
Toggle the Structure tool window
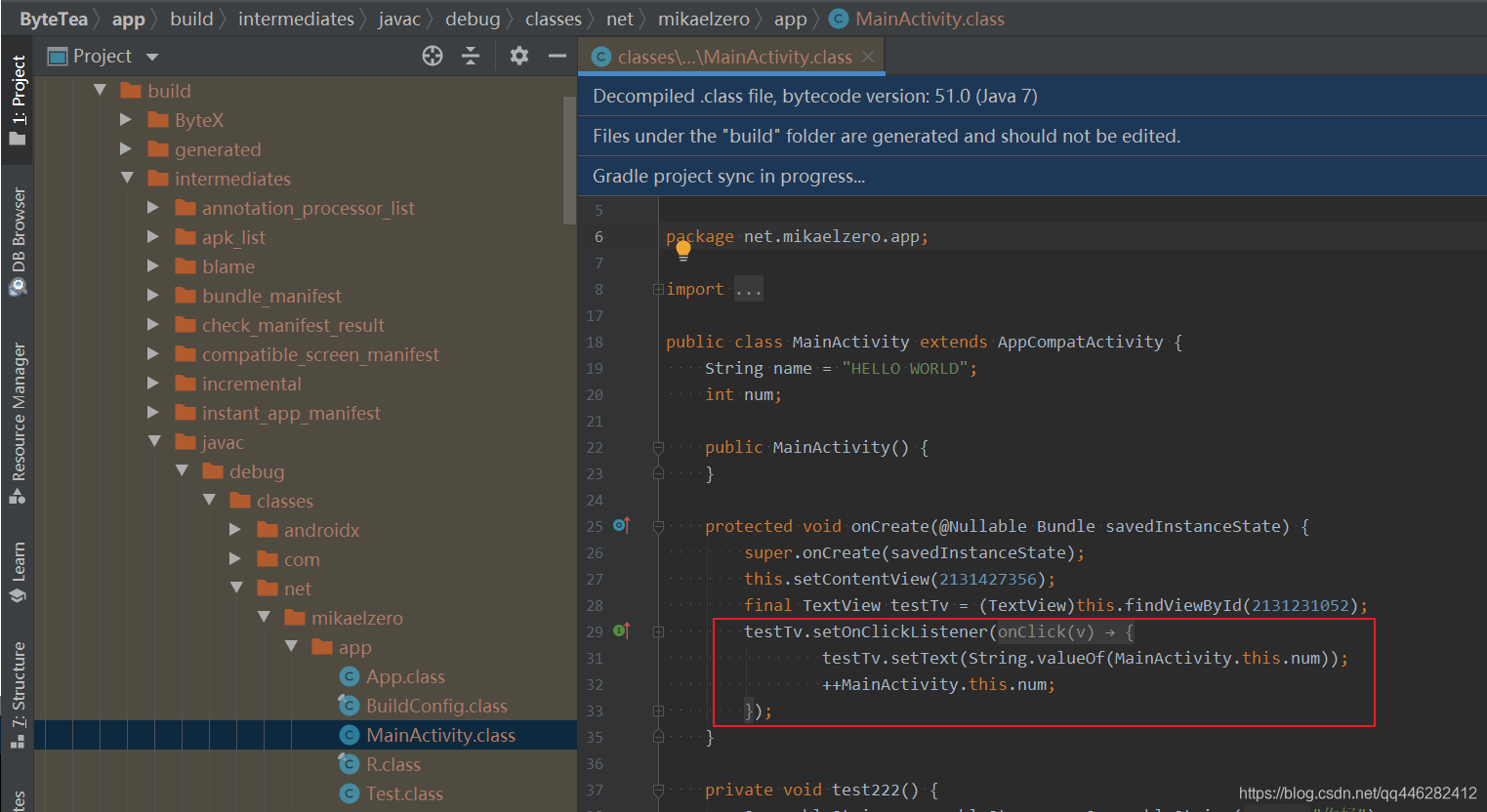click(x=18, y=695)
